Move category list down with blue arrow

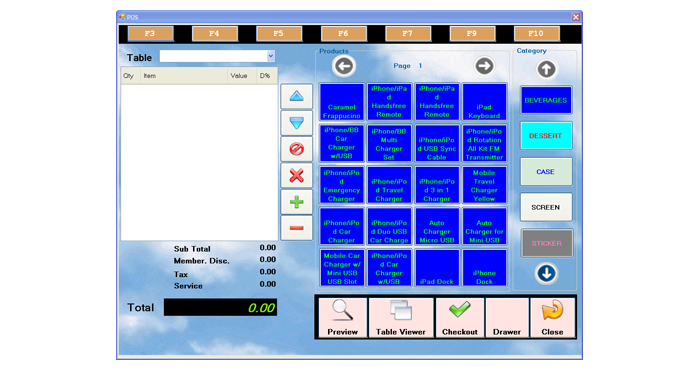pyautogui.click(x=546, y=273)
